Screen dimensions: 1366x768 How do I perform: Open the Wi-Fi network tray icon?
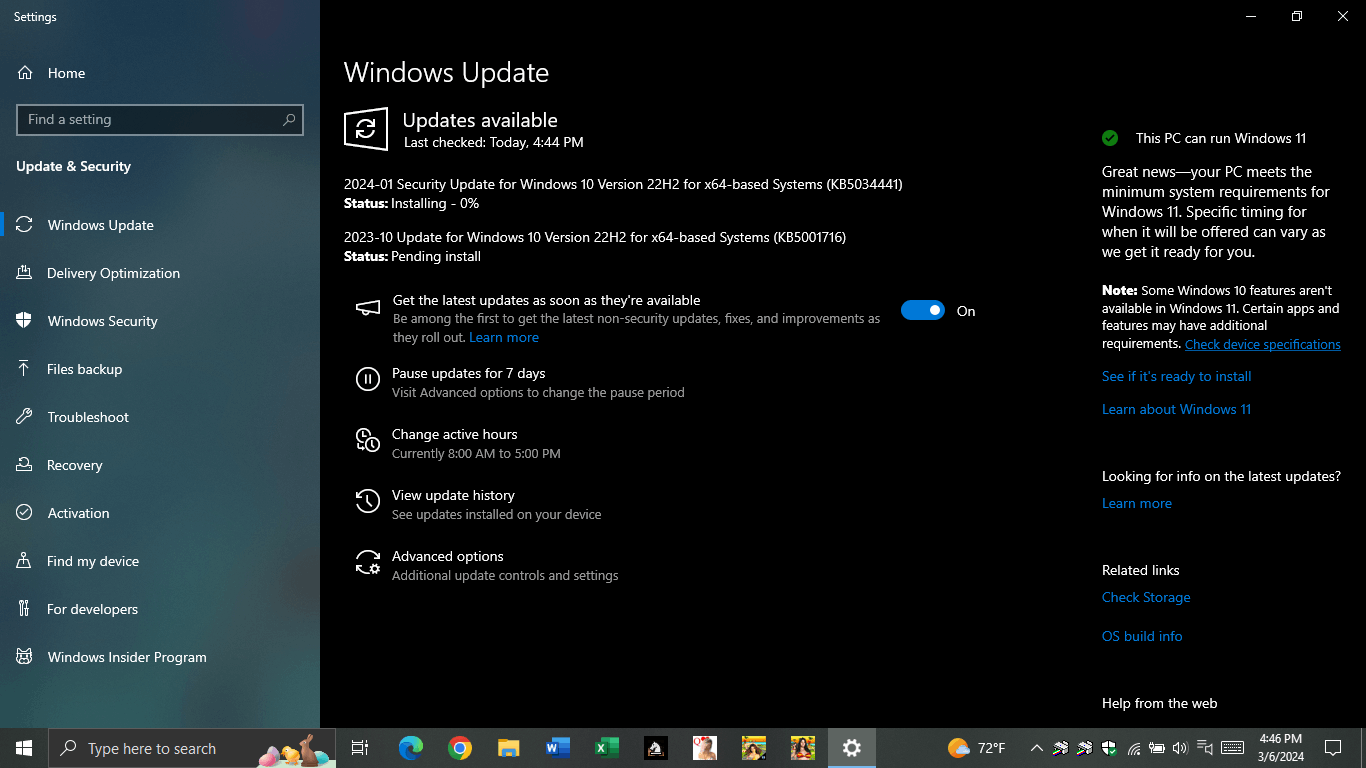pos(1133,748)
